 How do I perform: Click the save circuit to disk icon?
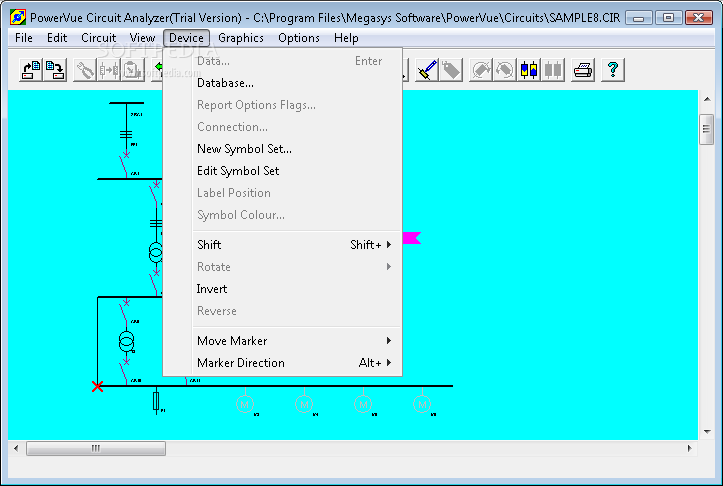[x=55, y=70]
